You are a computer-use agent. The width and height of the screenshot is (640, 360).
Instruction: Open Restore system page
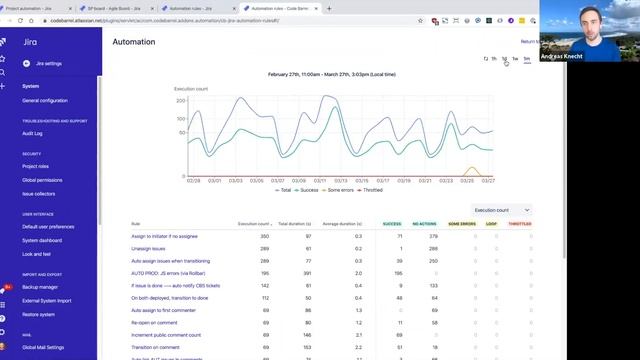[x=38, y=315]
